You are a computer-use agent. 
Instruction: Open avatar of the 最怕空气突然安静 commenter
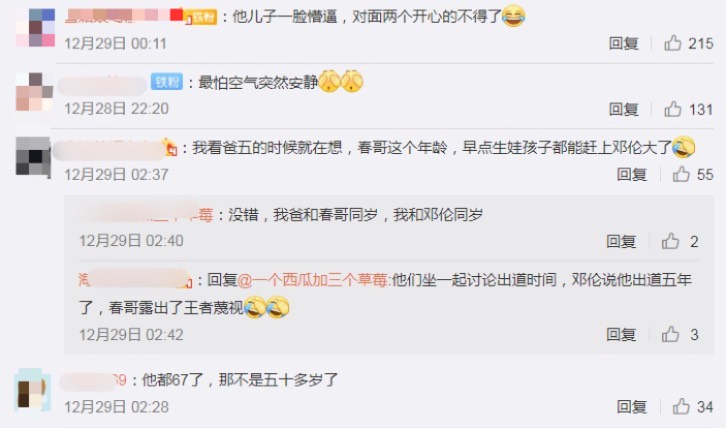34,92
